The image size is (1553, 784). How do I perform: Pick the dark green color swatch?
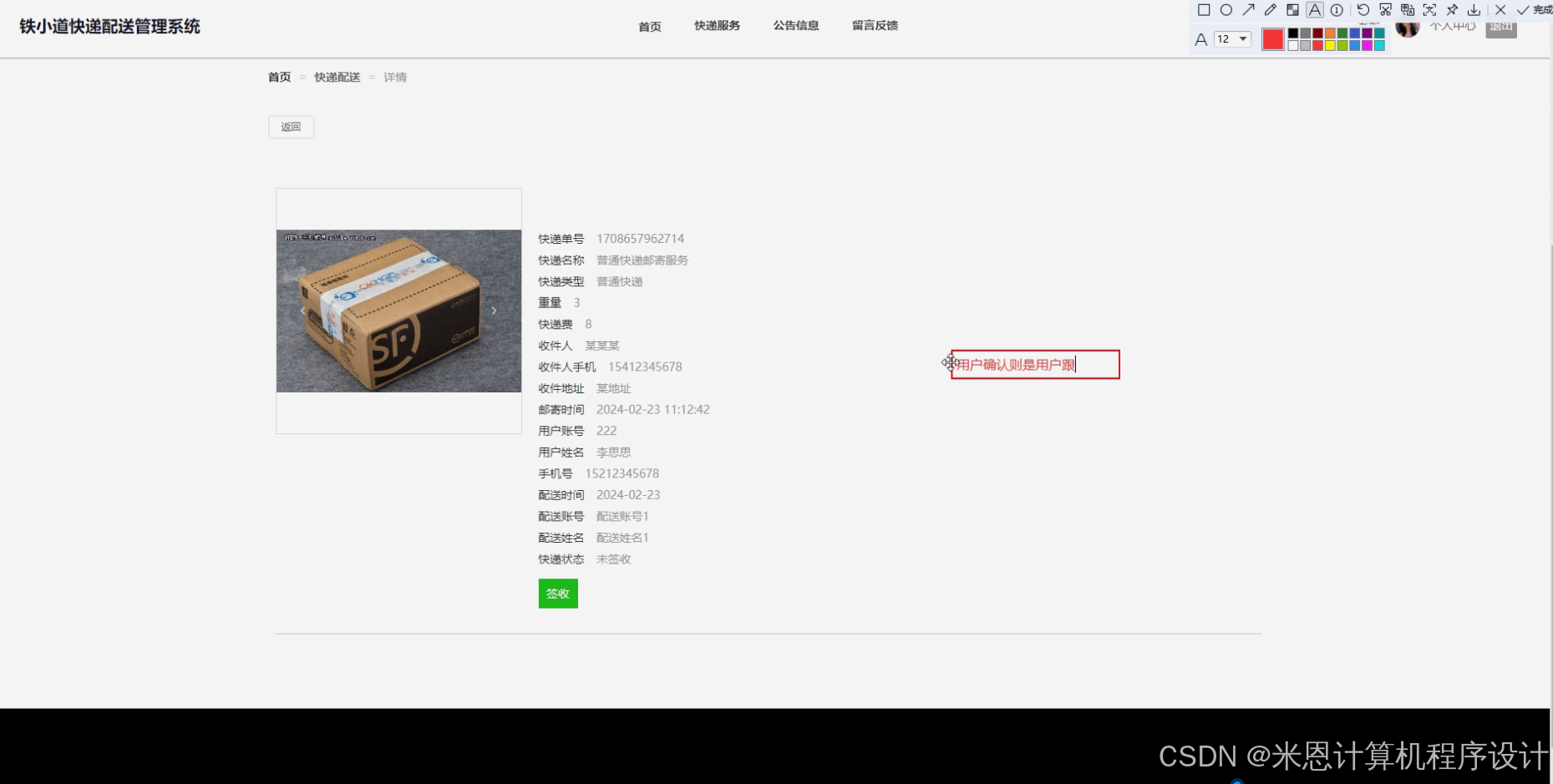pyautogui.click(x=1342, y=33)
